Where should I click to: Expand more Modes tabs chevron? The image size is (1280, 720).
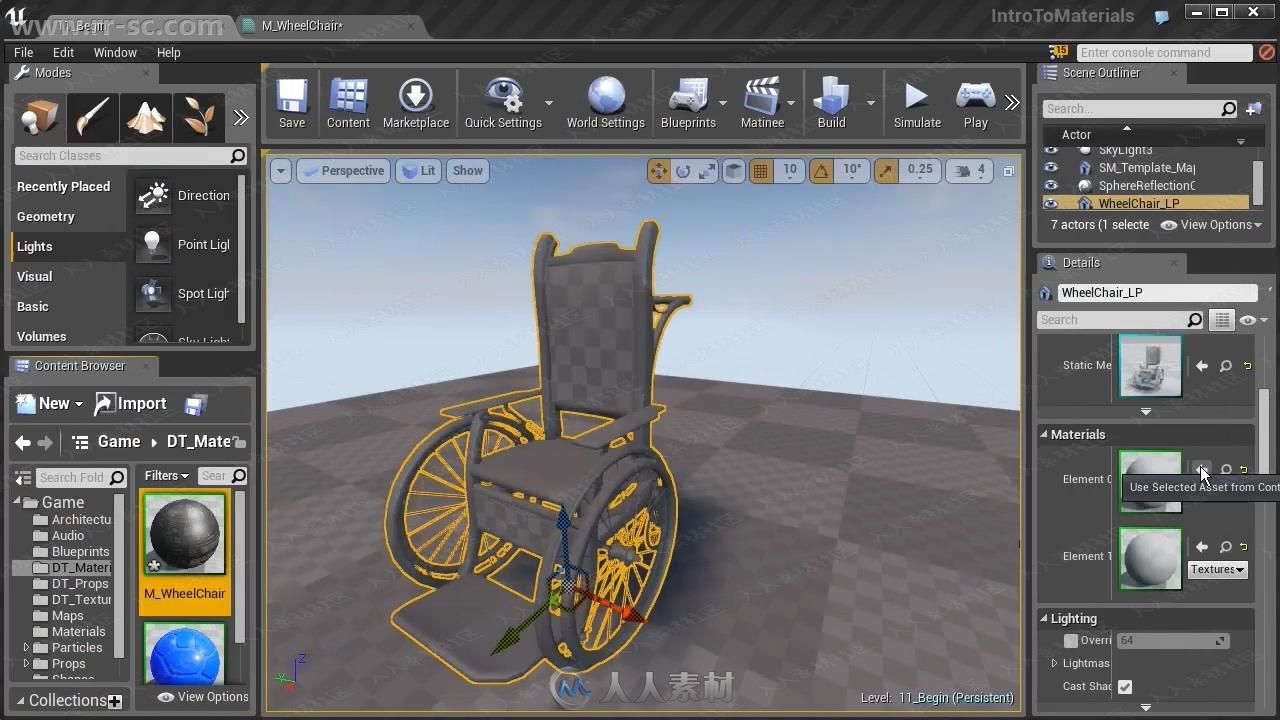[241, 118]
